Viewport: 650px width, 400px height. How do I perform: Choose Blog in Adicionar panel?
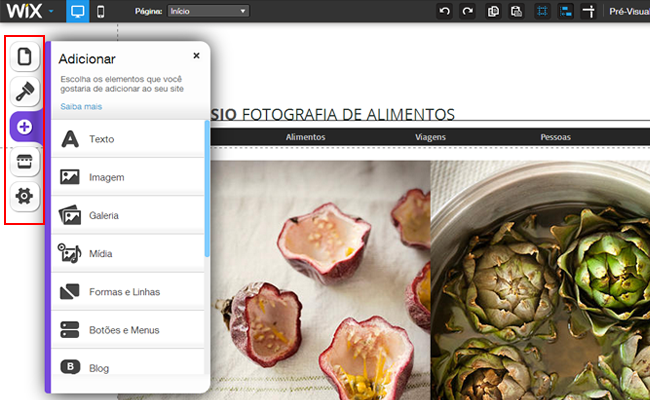pos(128,363)
